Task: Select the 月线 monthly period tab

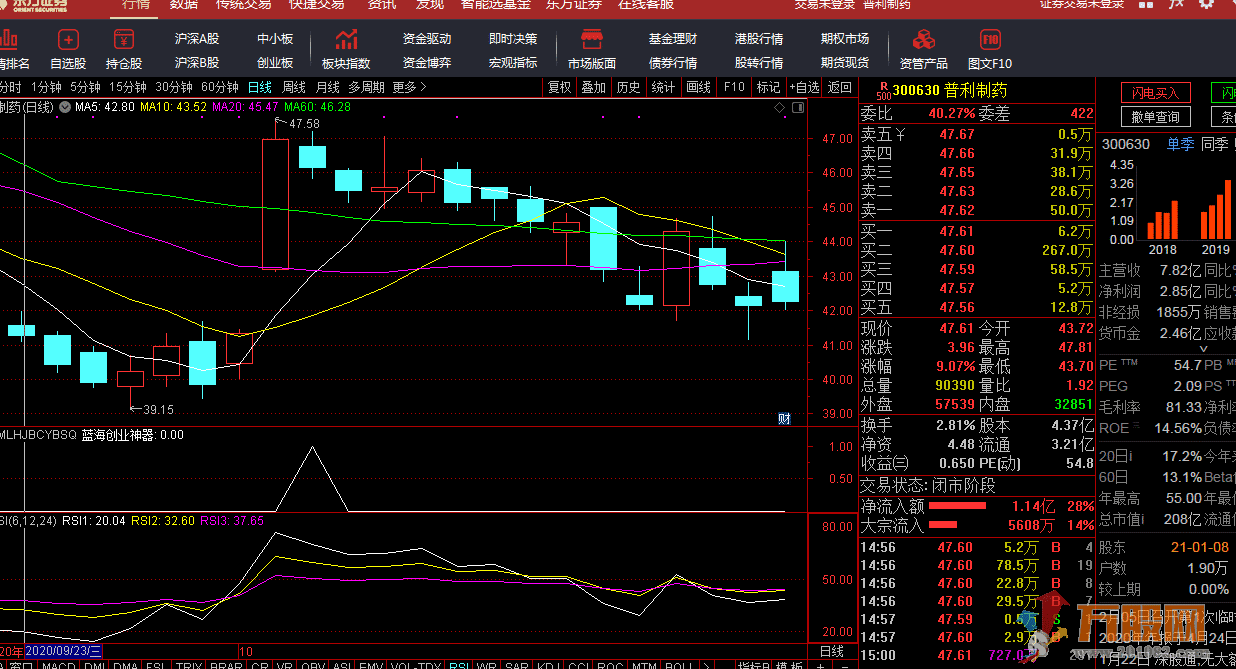Action: pos(327,87)
